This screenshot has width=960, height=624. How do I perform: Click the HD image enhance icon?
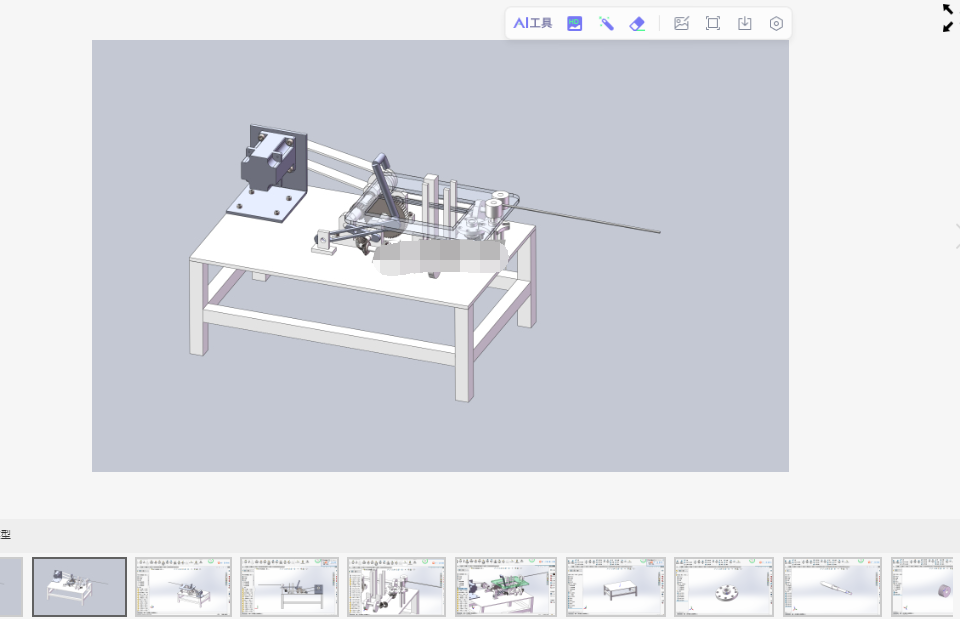point(574,23)
